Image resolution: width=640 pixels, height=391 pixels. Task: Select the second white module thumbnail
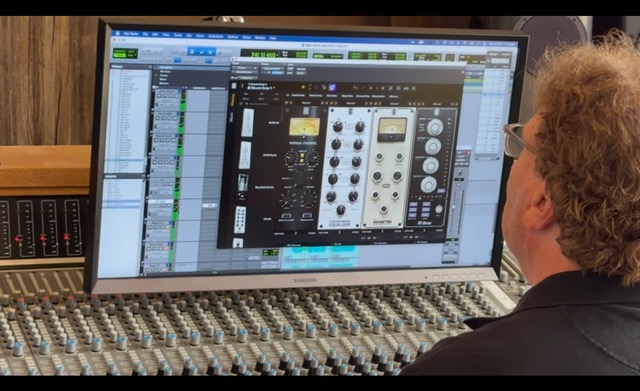click(x=245, y=155)
